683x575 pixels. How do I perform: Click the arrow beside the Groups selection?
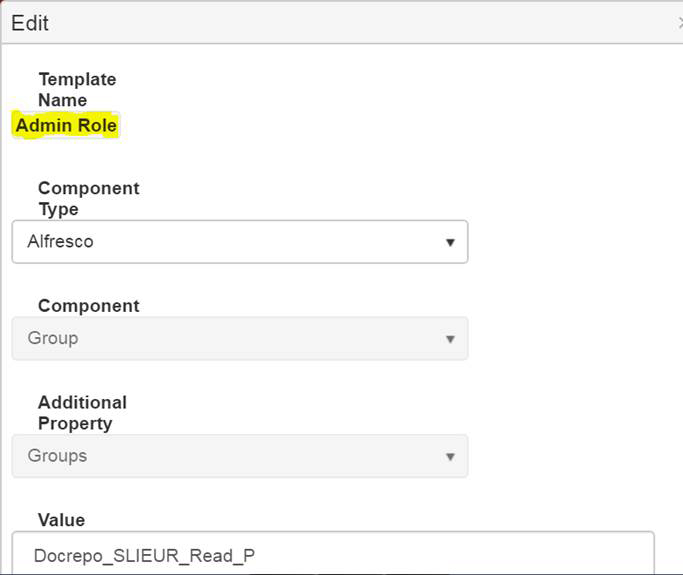pos(450,456)
